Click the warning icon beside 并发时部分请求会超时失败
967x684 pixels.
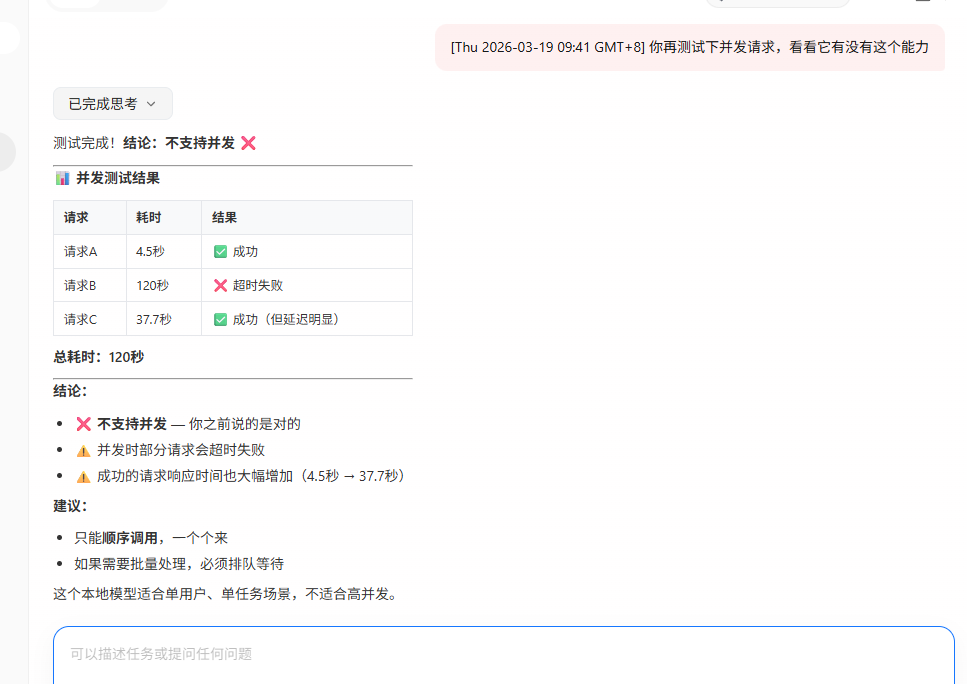[x=83, y=451]
